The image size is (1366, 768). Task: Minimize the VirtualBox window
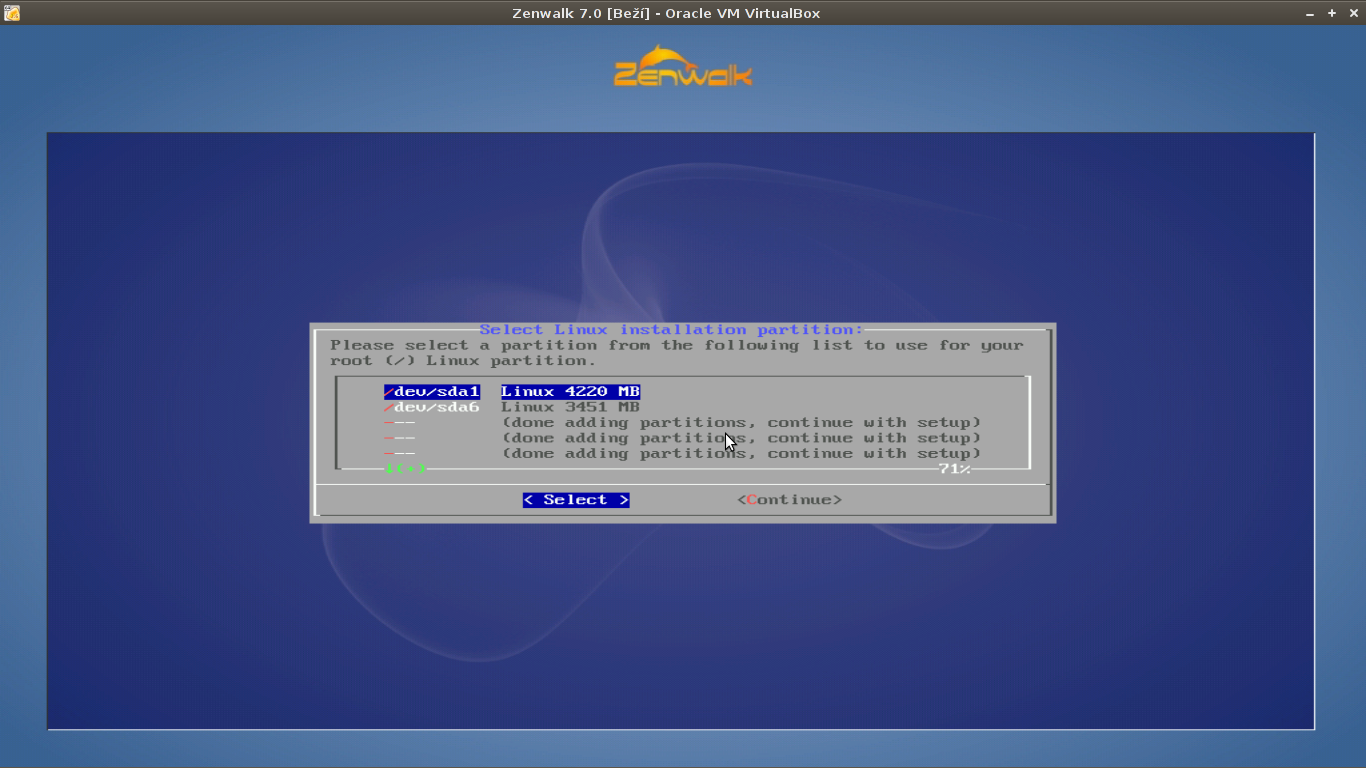point(1310,13)
